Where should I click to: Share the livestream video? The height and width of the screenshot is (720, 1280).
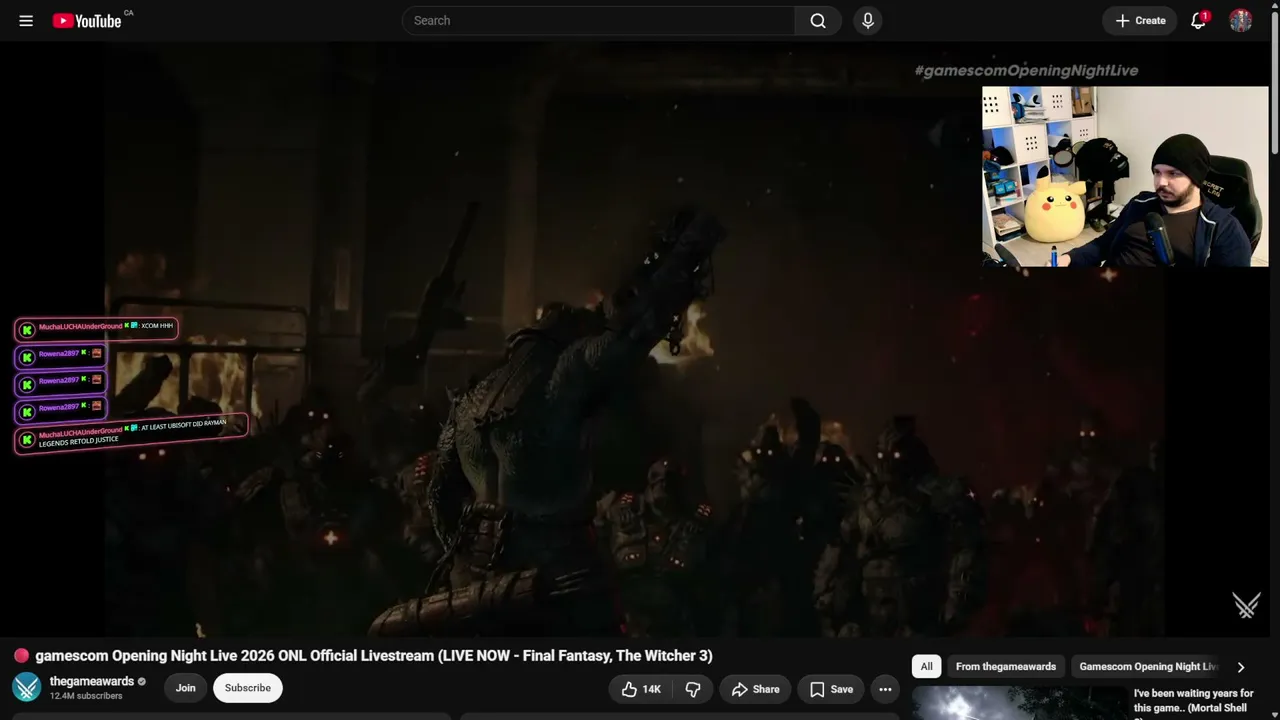[755, 689]
